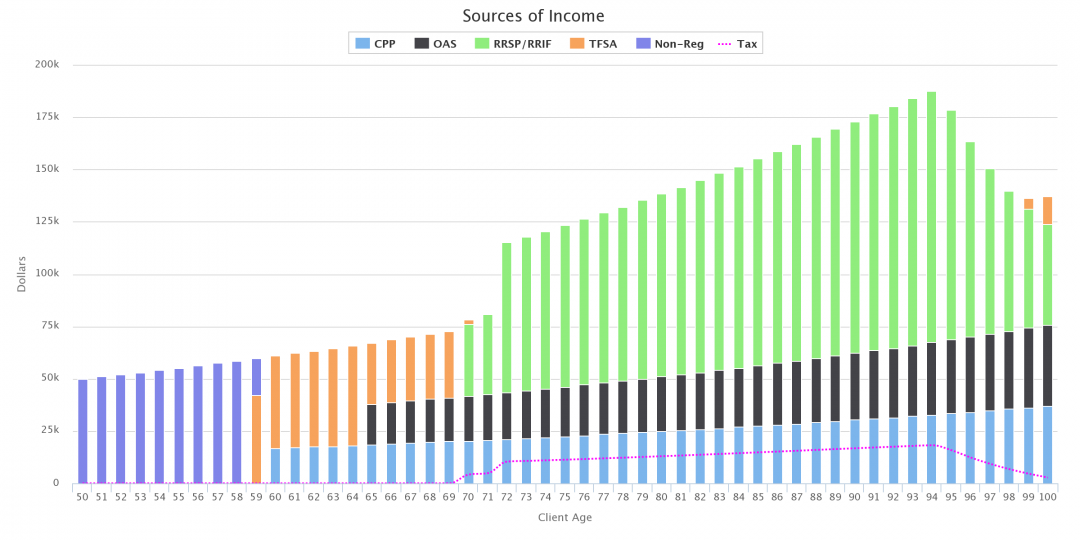1080x540 pixels.
Task: Click the orange TFSA bar at age 62
Action: pos(314,399)
